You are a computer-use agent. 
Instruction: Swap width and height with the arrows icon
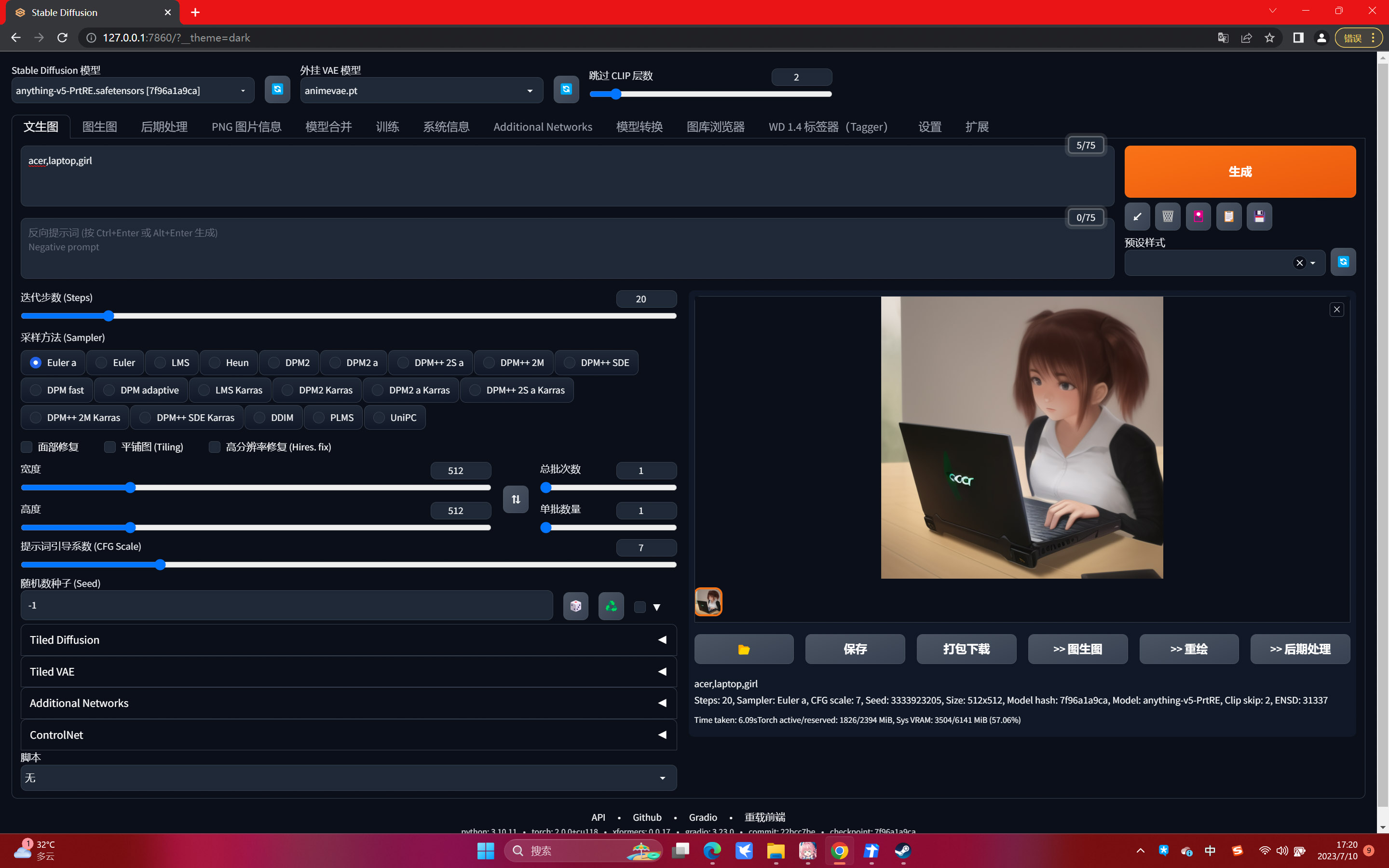tap(515, 499)
